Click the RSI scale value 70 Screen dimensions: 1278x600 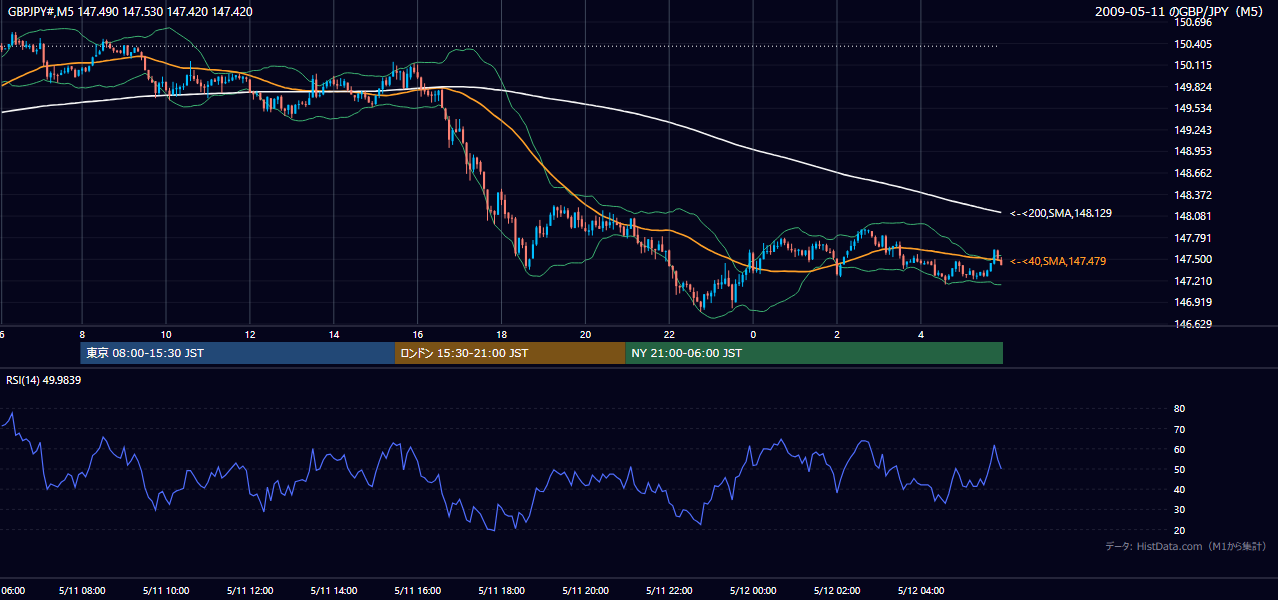1179,429
